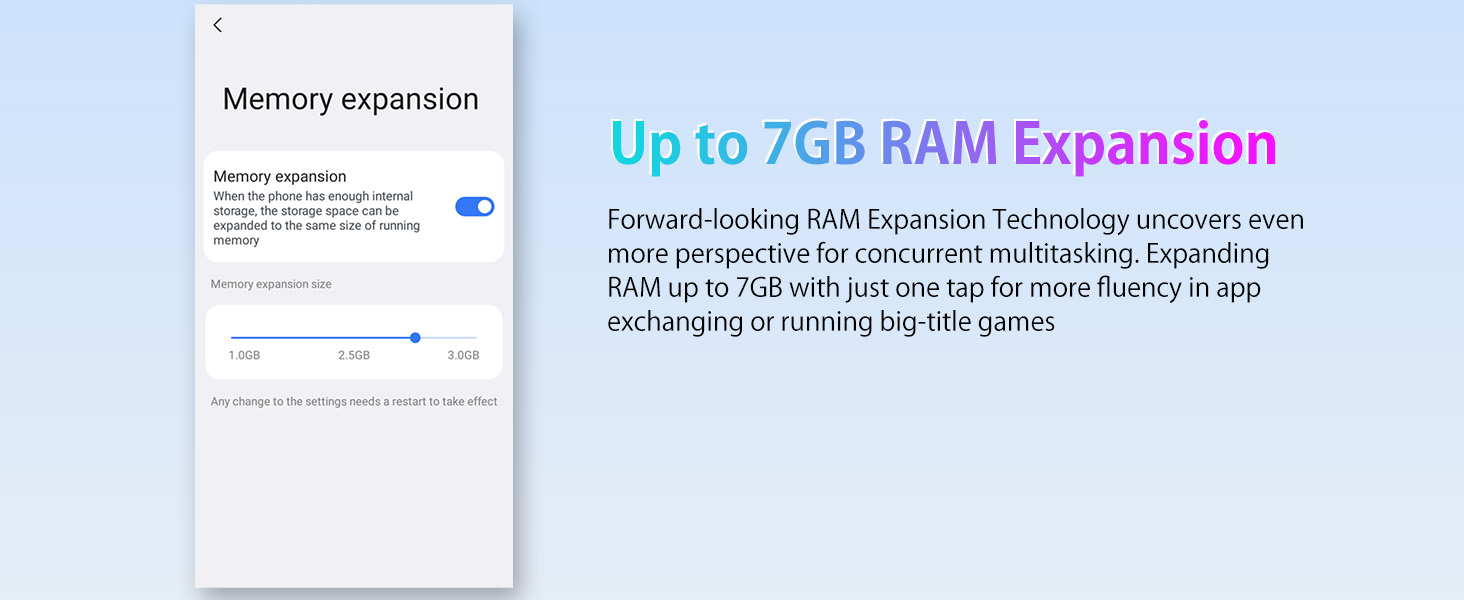The width and height of the screenshot is (1464, 600).
Task: Click the slider track midpoint above 2.5GB
Action: click(354, 338)
